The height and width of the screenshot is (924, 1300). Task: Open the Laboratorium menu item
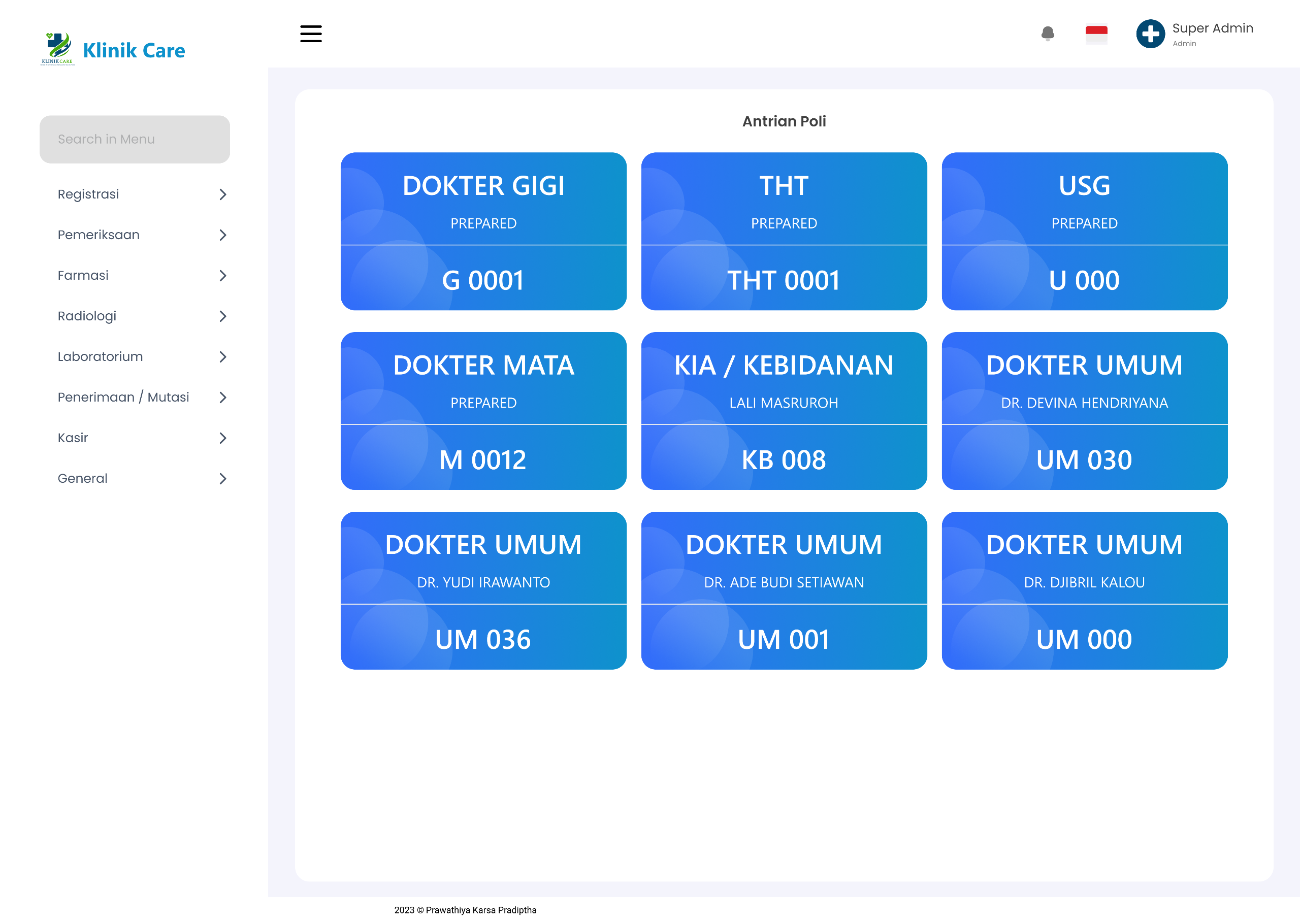(100, 357)
